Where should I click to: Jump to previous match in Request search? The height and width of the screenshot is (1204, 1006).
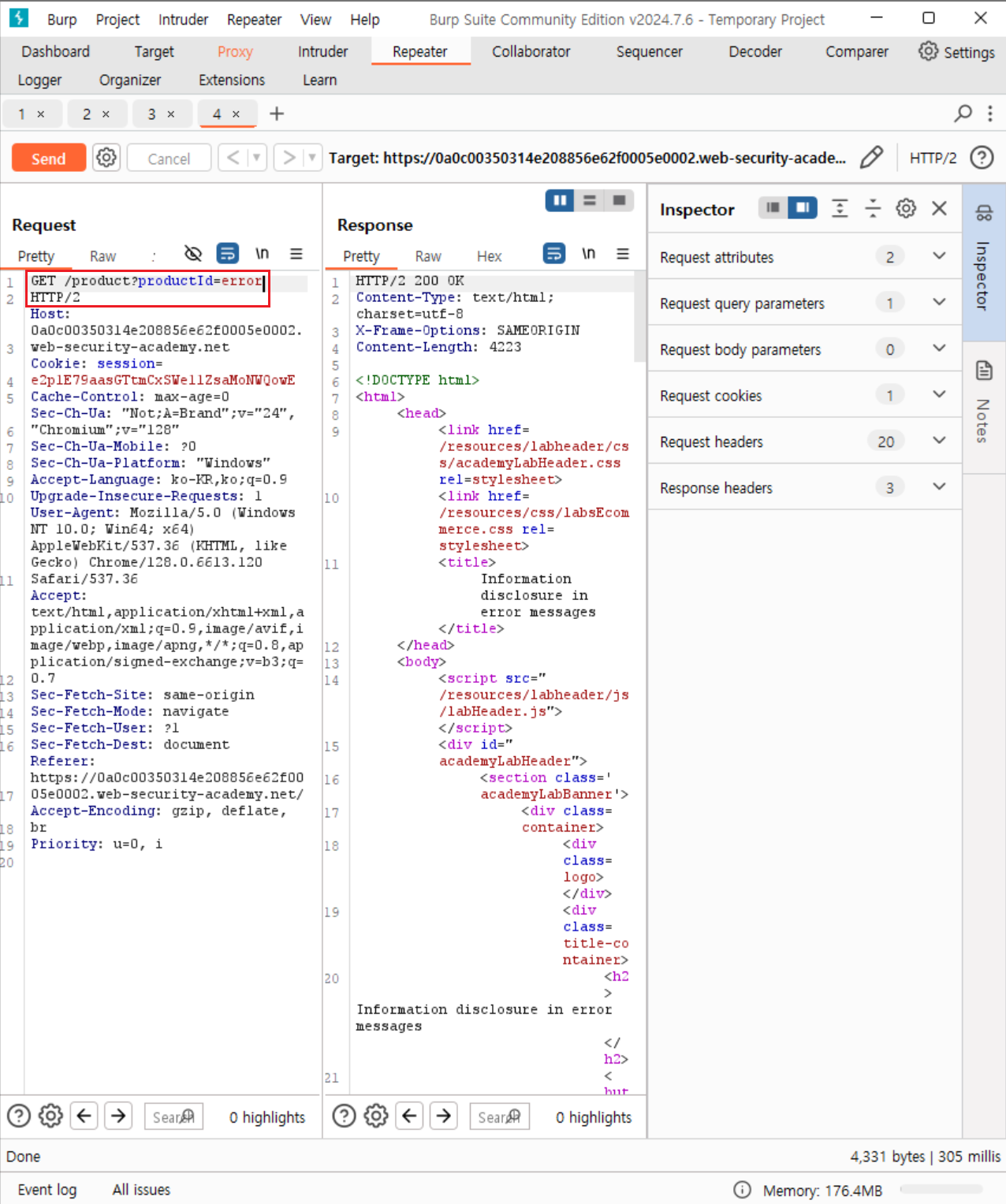84,1116
